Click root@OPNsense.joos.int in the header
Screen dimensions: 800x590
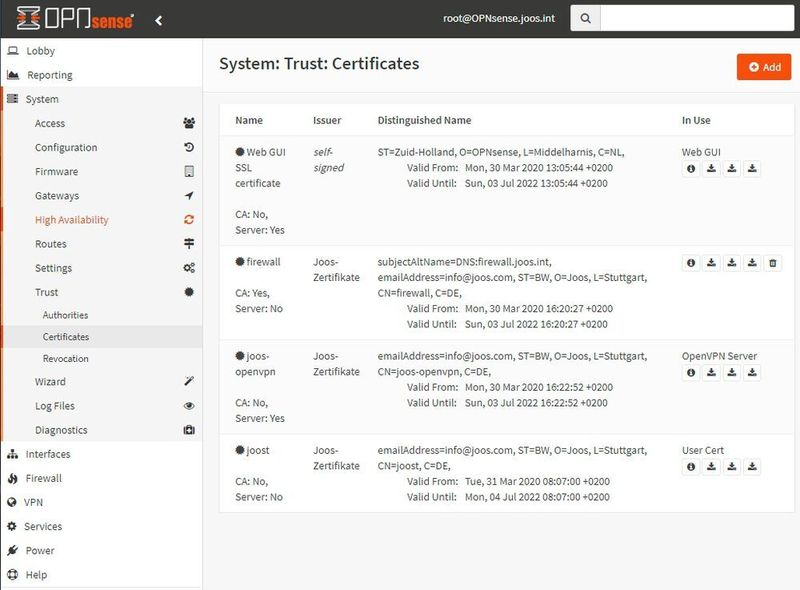[499, 17]
